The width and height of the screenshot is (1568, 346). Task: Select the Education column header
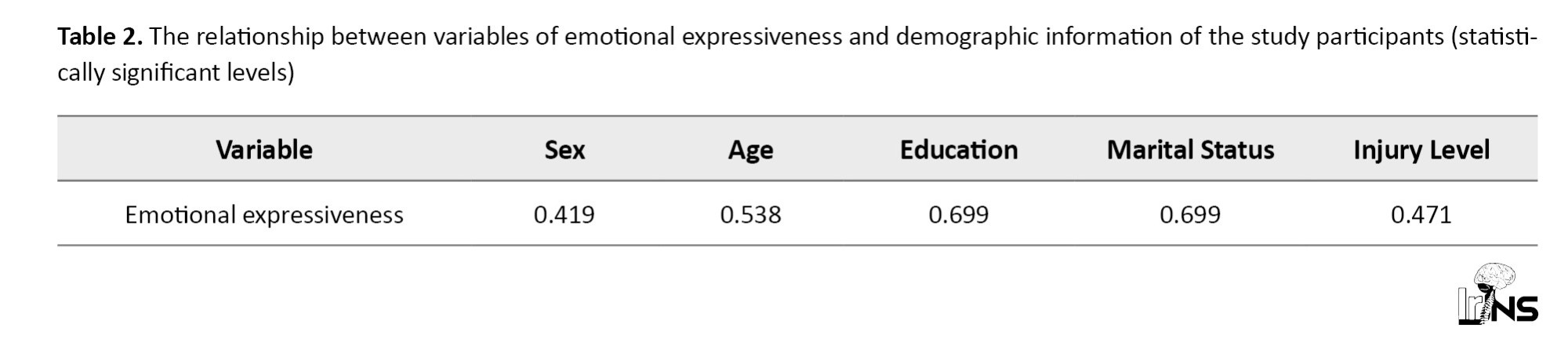tap(958, 150)
